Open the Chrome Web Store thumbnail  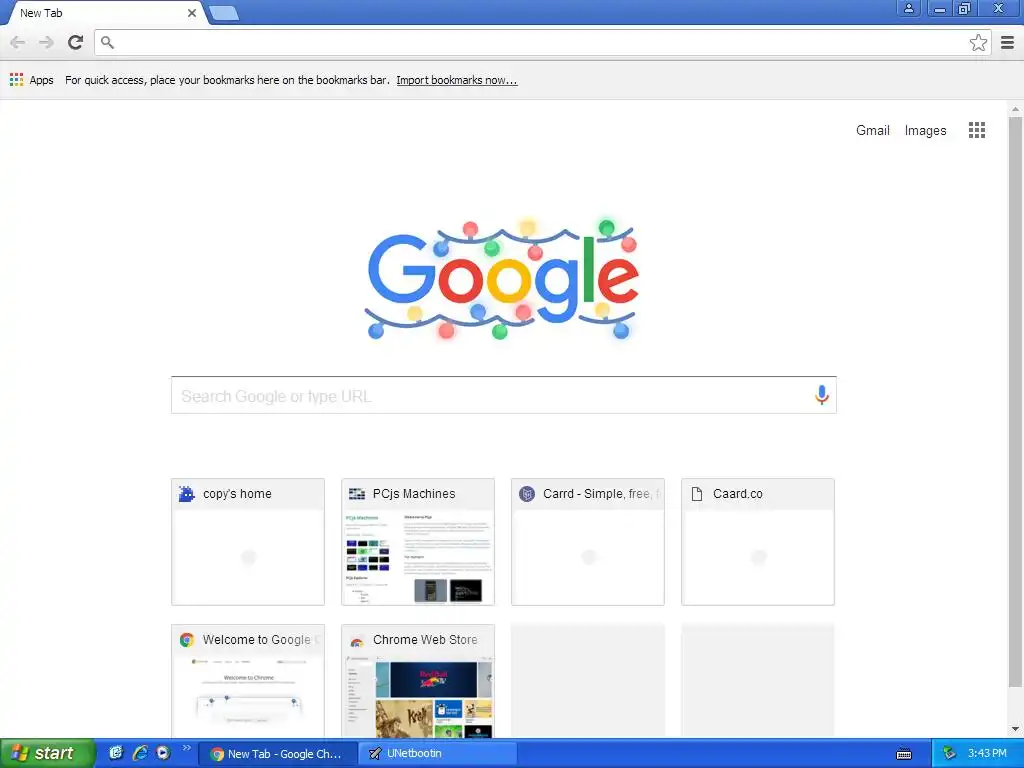click(417, 681)
